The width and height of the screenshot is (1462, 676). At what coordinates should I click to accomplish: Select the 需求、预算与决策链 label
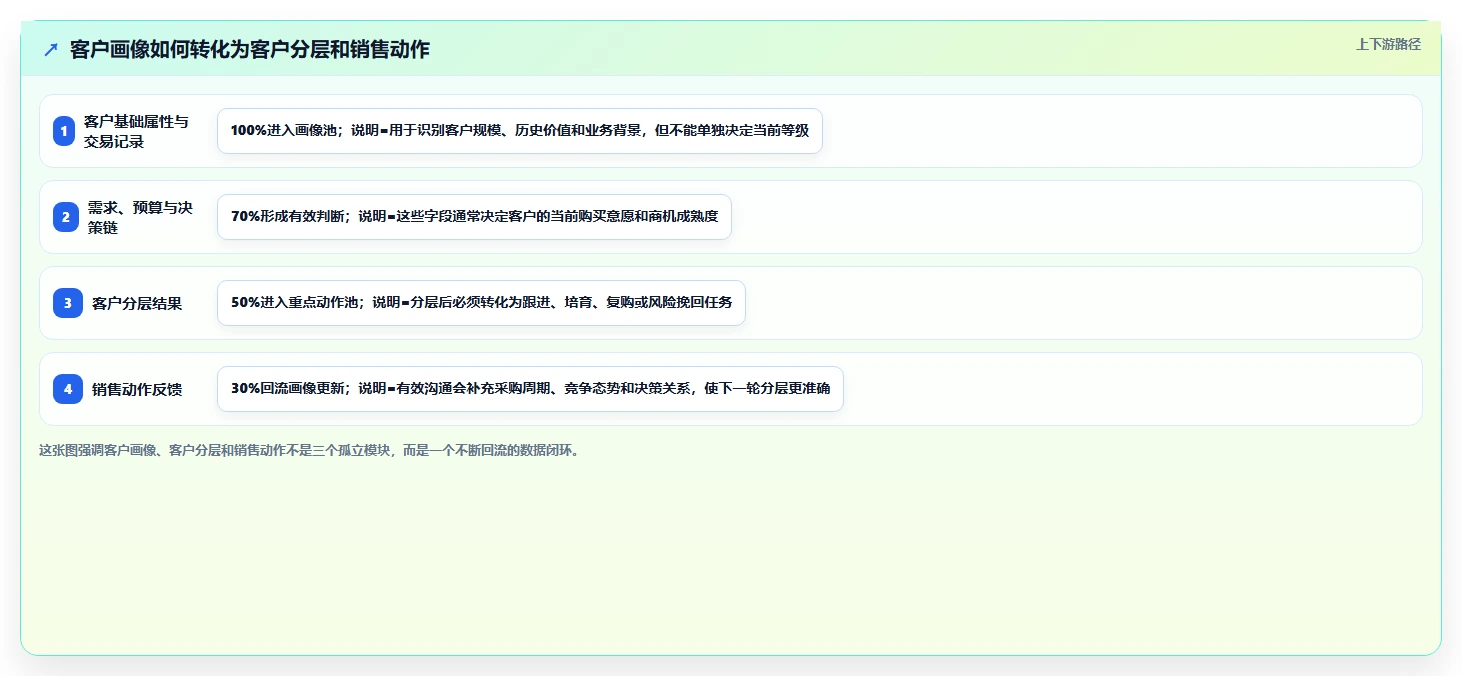pos(140,217)
